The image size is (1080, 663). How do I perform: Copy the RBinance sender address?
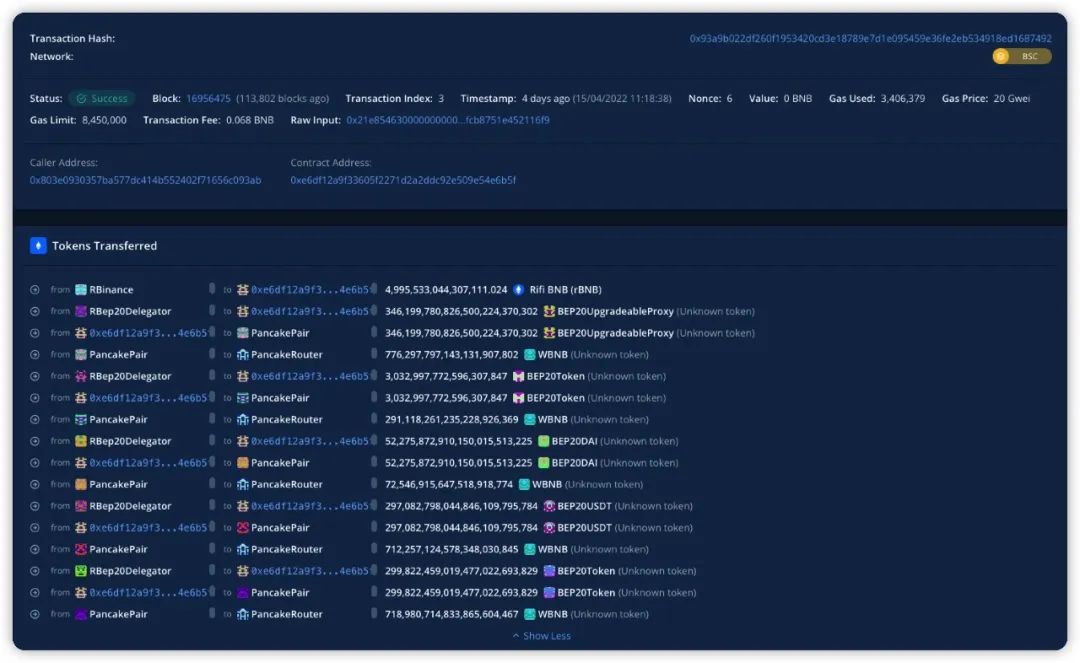pos(212,289)
